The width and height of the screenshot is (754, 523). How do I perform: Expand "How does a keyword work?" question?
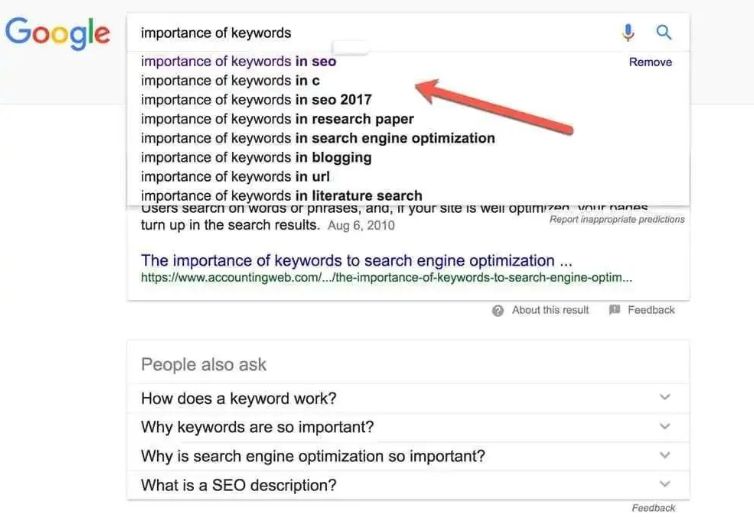[x=665, y=398]
